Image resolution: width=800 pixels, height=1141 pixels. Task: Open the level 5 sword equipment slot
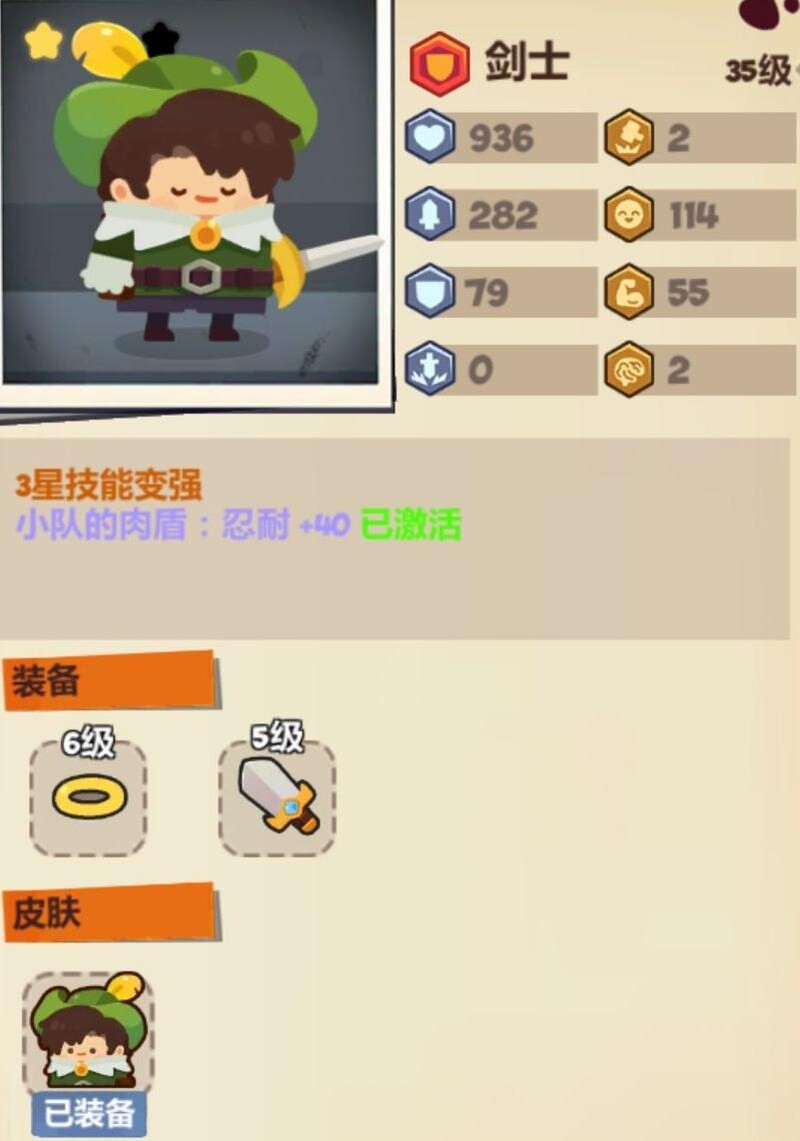click(x=277, y=797)
